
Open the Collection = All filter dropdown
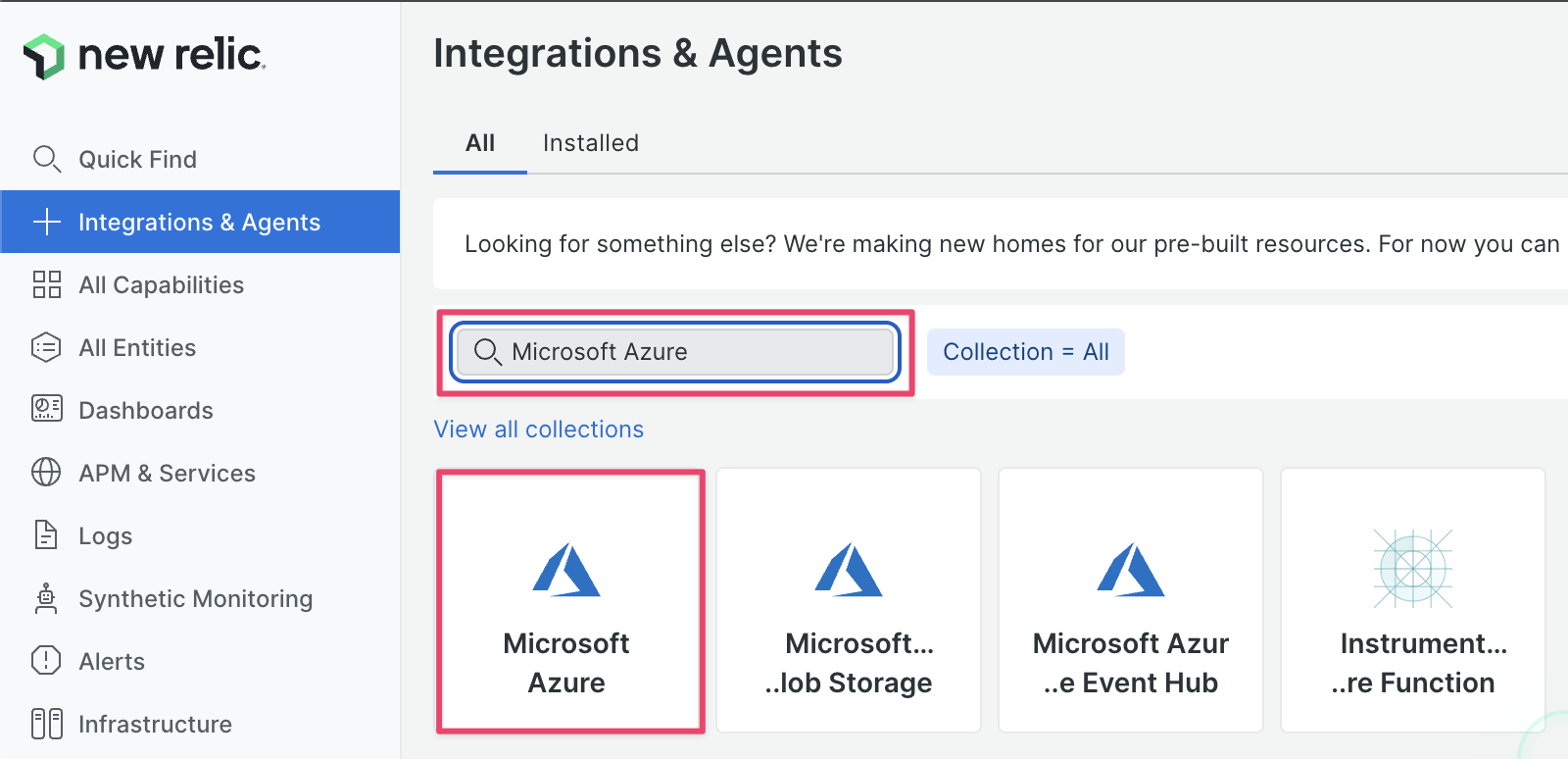(1025, 351)
